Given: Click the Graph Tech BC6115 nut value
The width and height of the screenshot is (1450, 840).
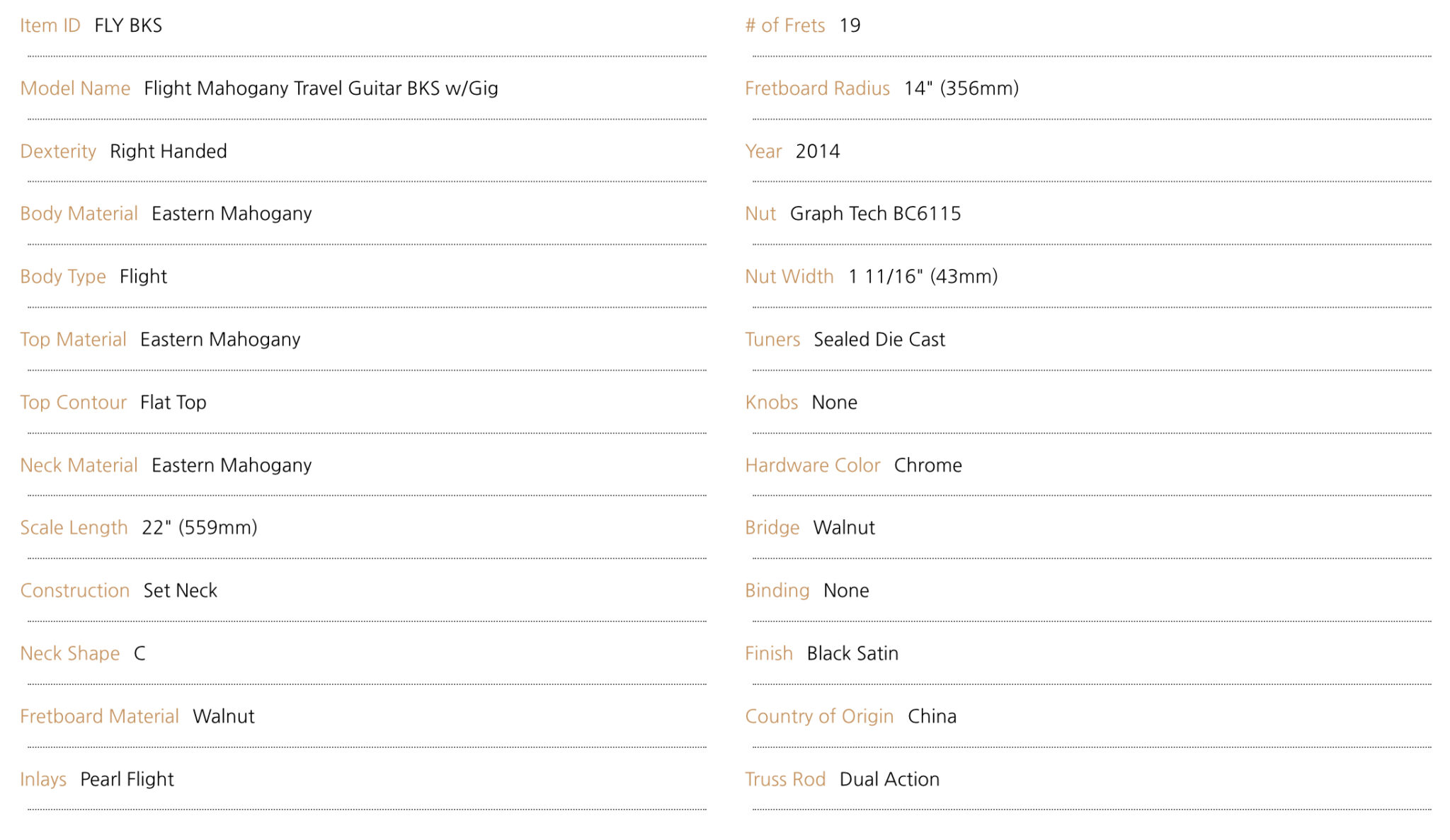Looking at the screenshot, I should point(876,214).
